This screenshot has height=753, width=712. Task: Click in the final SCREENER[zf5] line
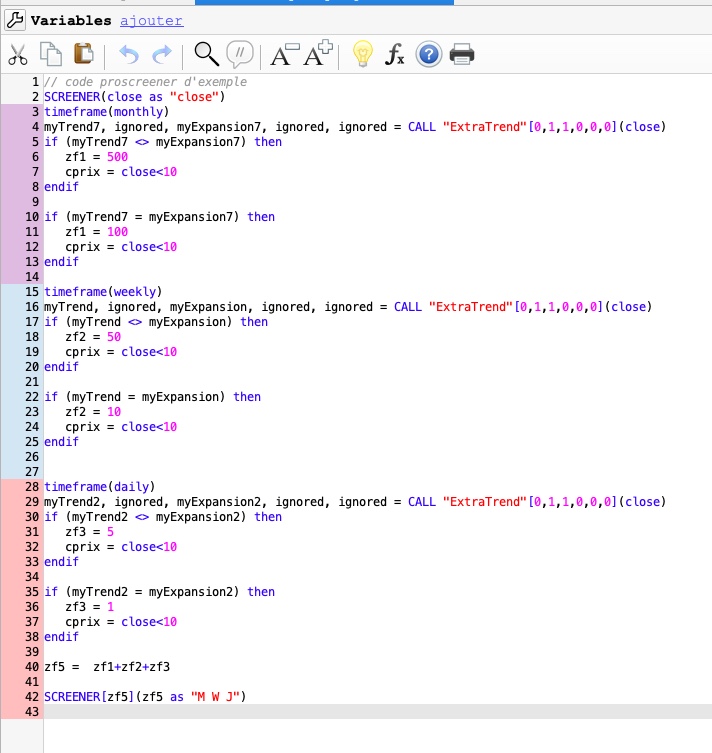pyautogui.click(x=145, y=696)
